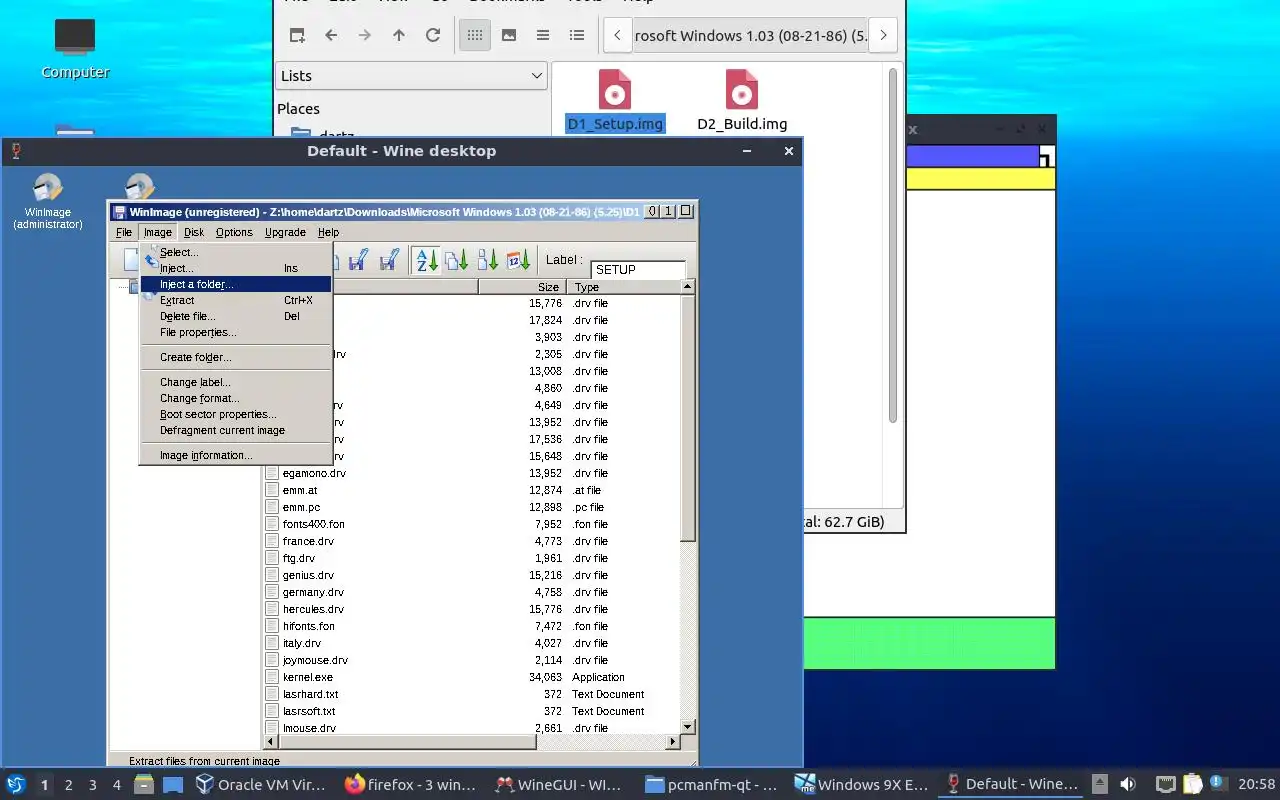The width and height of the screenshot is (1280, 800).
Task: Open WinImage (administrator) desktop shortcut
Action: (47, 201)
